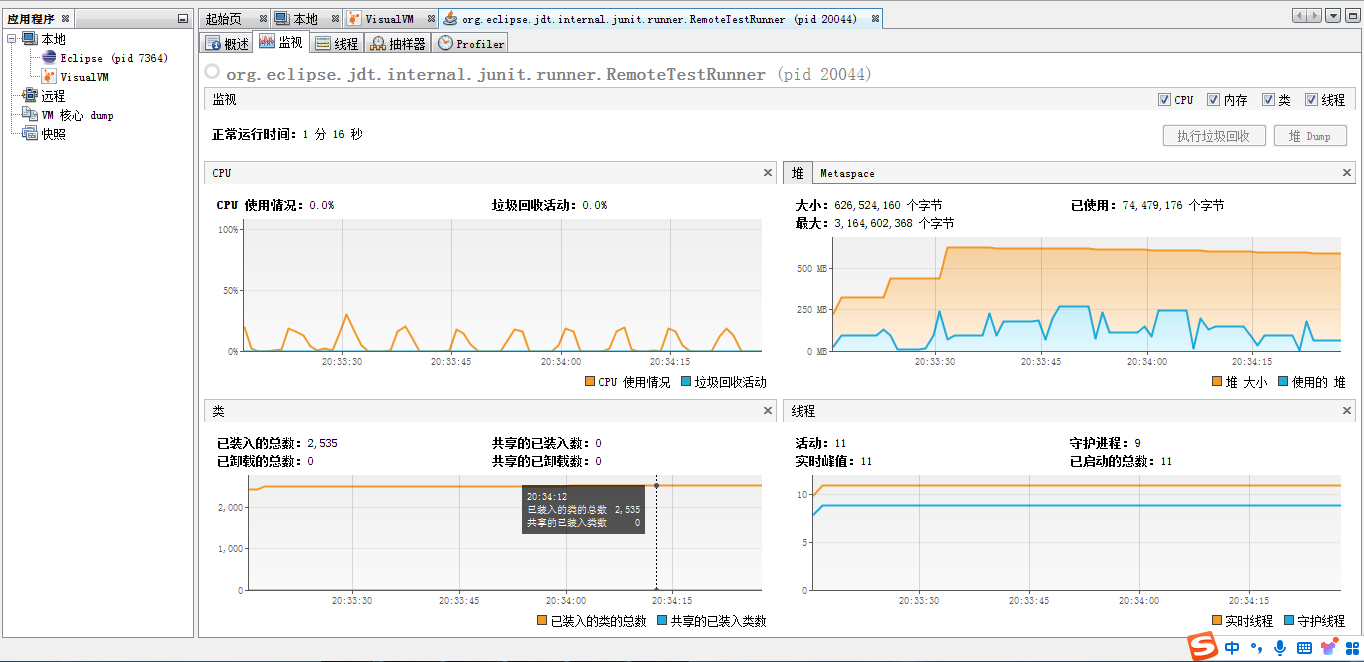
Task: Close the RemoteTestRunner tab
Action: (x=875, y=19)
